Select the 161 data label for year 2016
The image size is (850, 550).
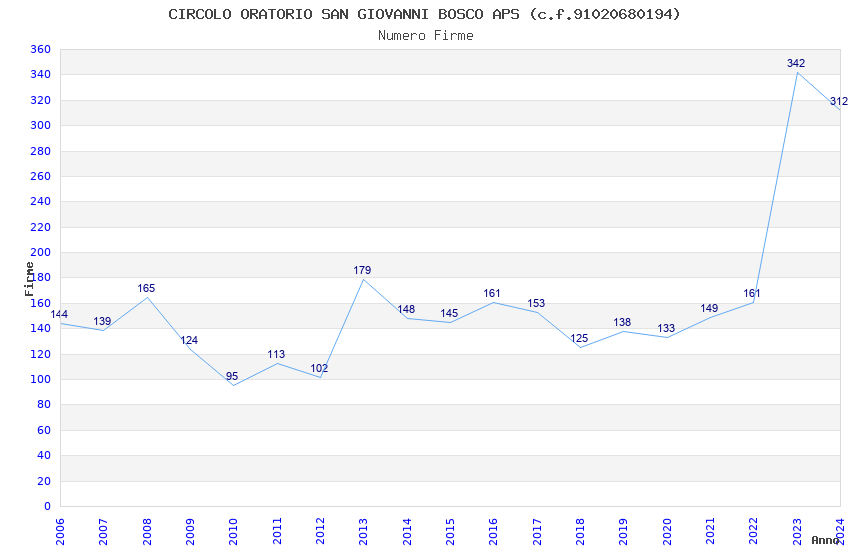(492, 293)
